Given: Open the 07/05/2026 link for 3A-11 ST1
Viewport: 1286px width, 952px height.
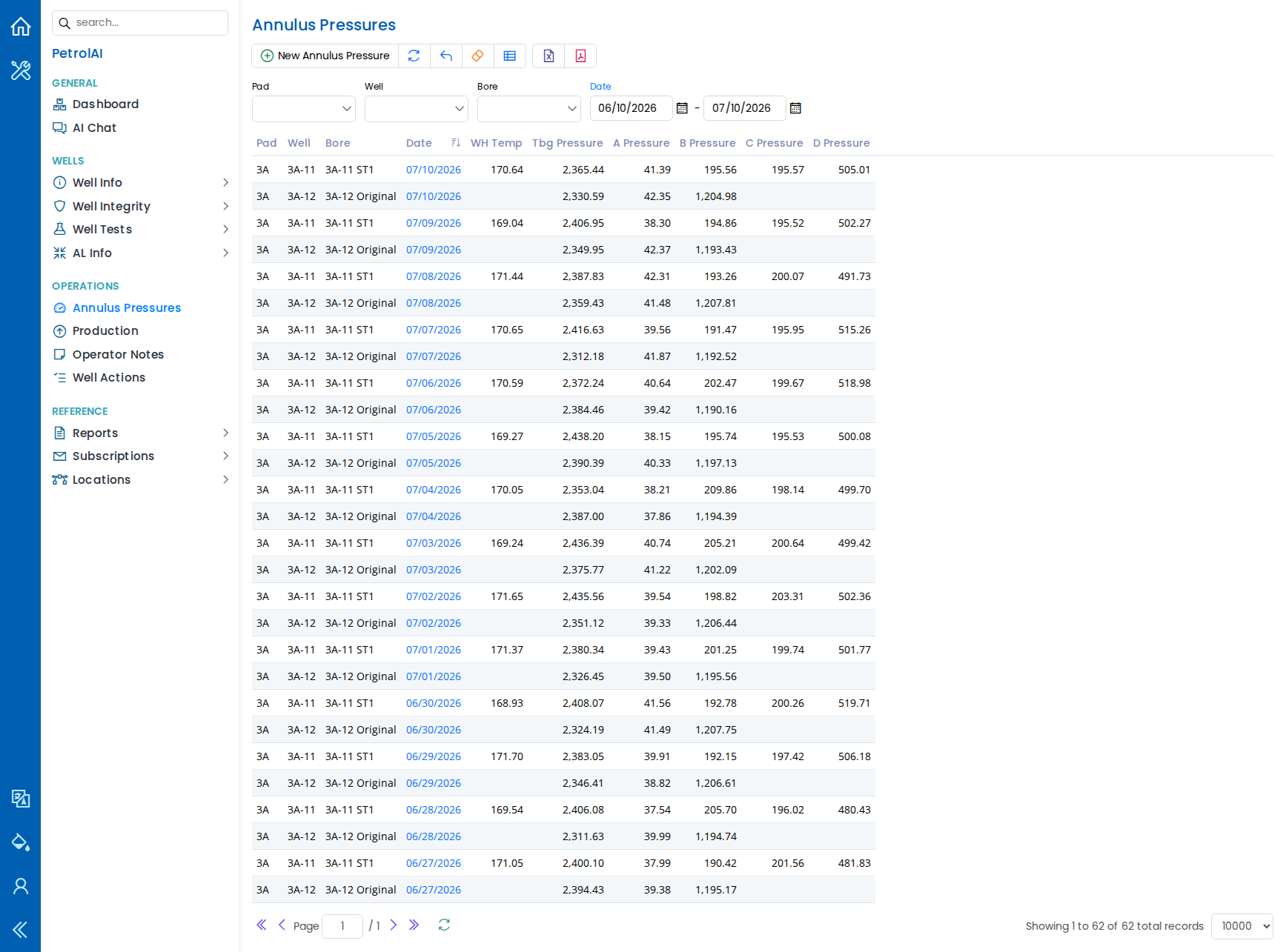Looking at the screenshot, I should click(434, 436).
